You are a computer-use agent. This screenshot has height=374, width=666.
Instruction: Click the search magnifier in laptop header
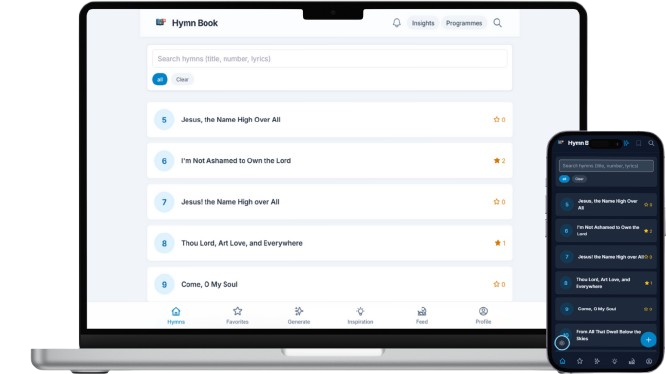[497, 23]
